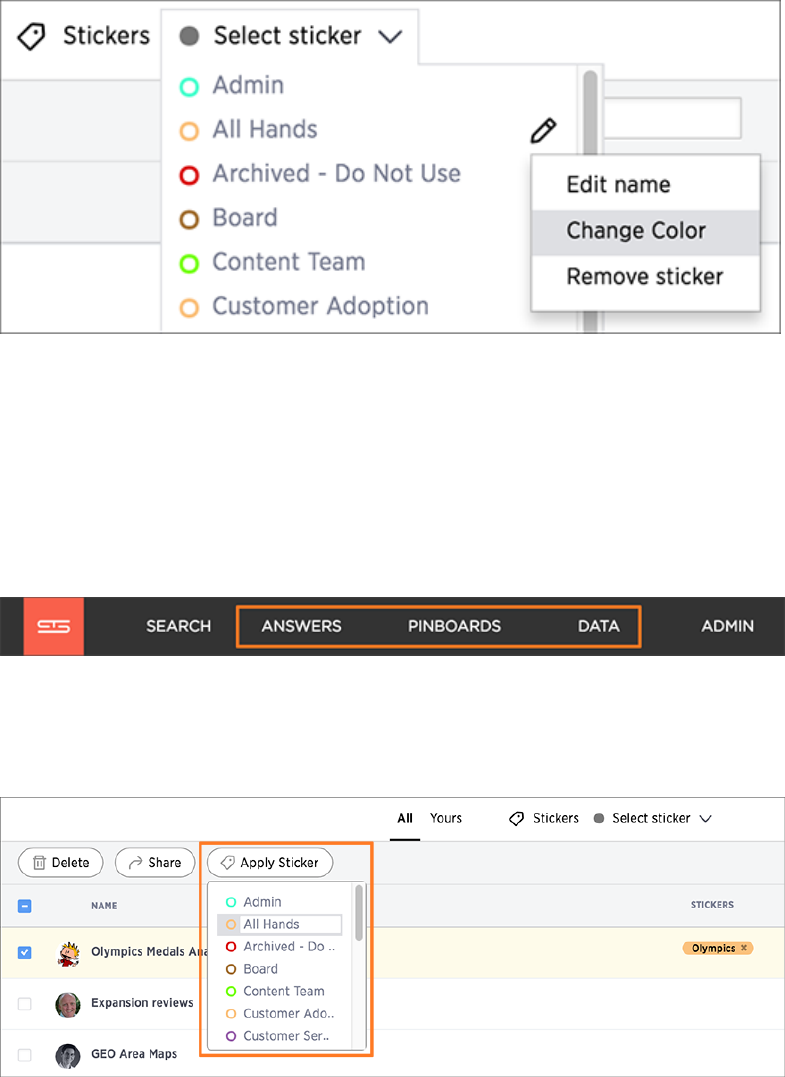785x1077 pixels.
Task: Click the Expansion reviews user avatar
Action: tap(68, 1003)
